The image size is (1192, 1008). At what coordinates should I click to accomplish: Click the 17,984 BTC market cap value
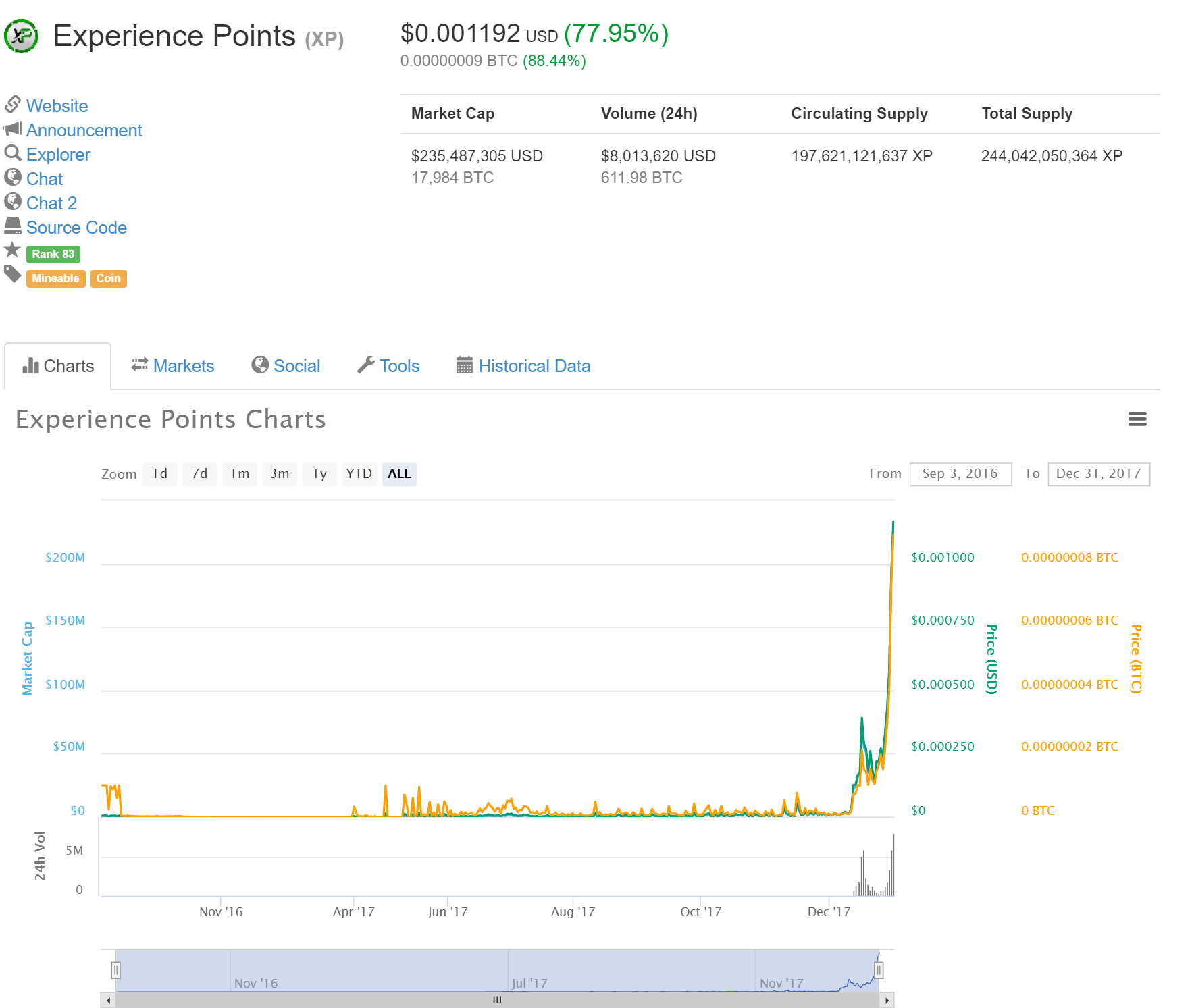[452, 178]
